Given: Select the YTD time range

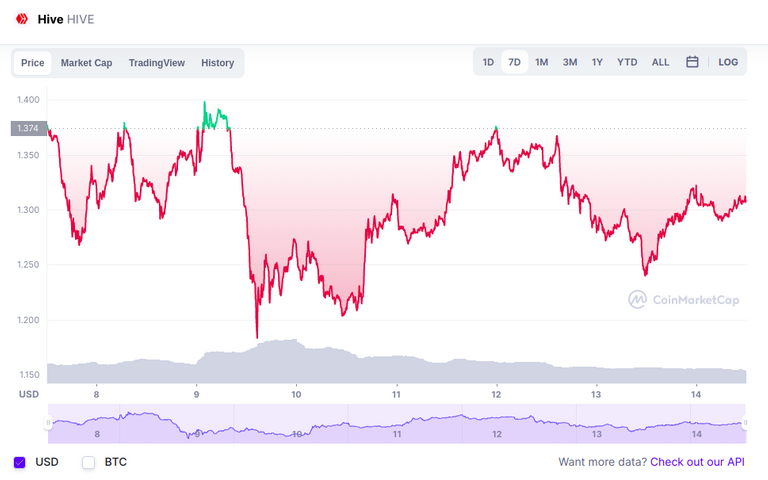Looking at the screenshot, I should [x=627, y=62].
